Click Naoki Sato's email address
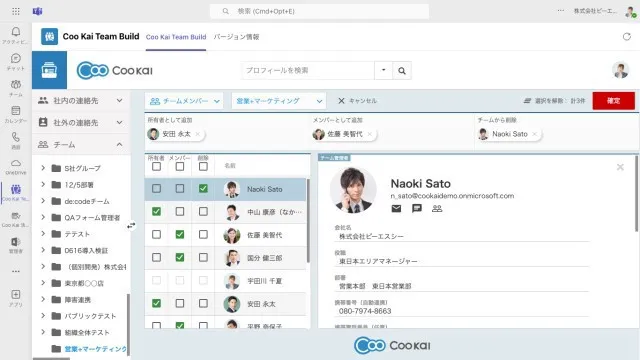 click(452, 196)
